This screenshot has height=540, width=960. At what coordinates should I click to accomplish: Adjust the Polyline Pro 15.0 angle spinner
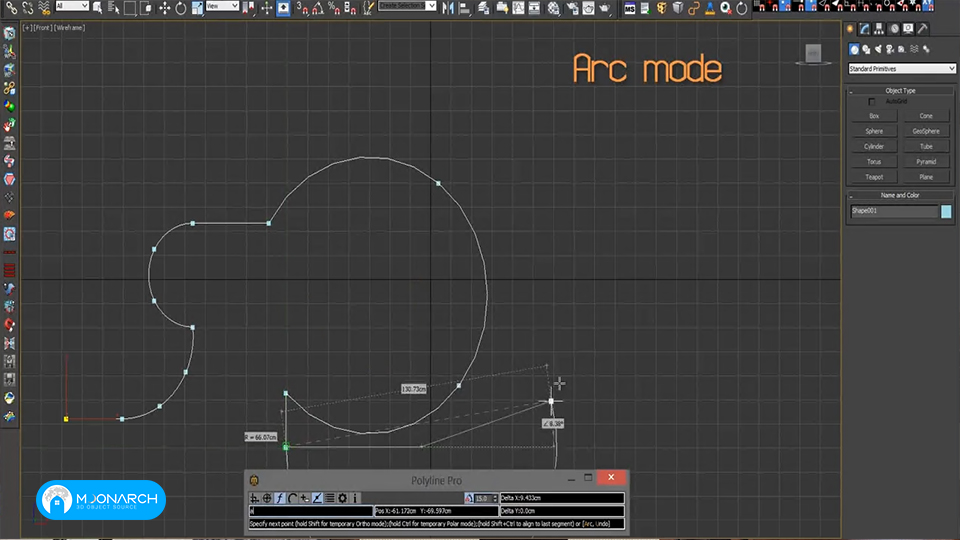[x=496, y=498]
